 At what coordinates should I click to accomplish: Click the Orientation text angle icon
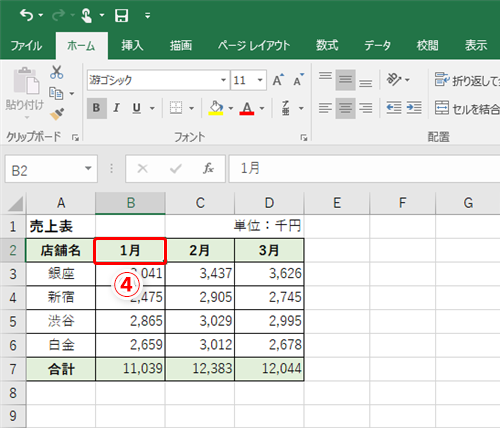pos(394,80)
